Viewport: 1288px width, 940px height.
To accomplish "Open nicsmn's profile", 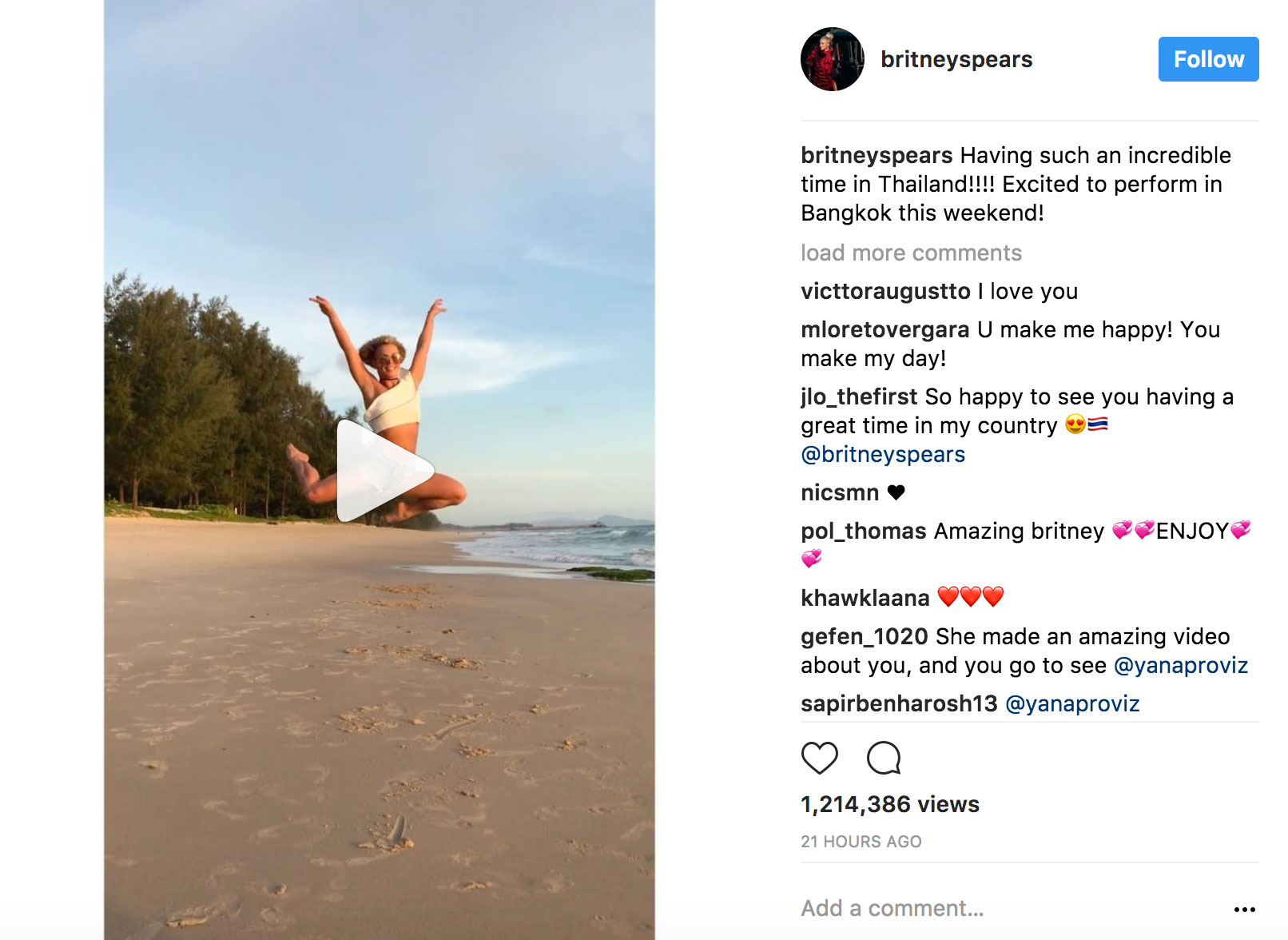I will click(x=840, y=492).
